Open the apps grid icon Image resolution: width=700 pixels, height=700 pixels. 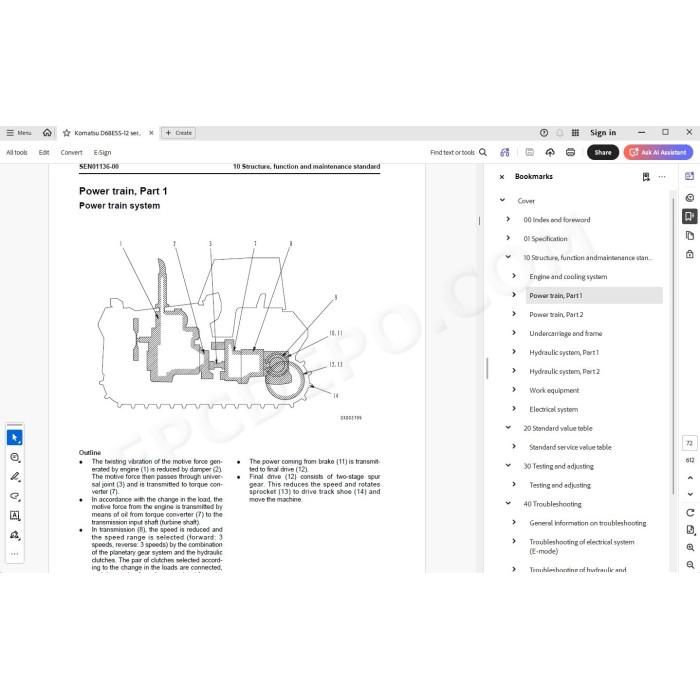575,133
